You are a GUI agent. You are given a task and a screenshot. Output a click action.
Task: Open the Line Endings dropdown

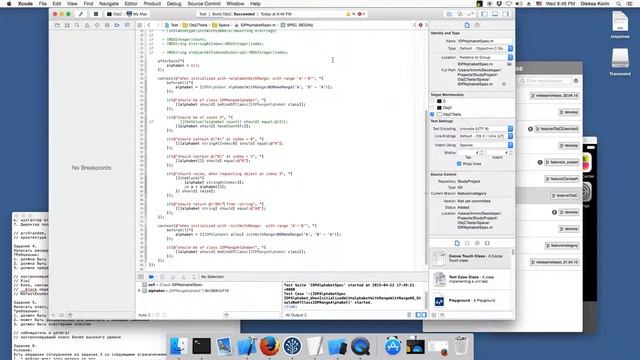485,136
